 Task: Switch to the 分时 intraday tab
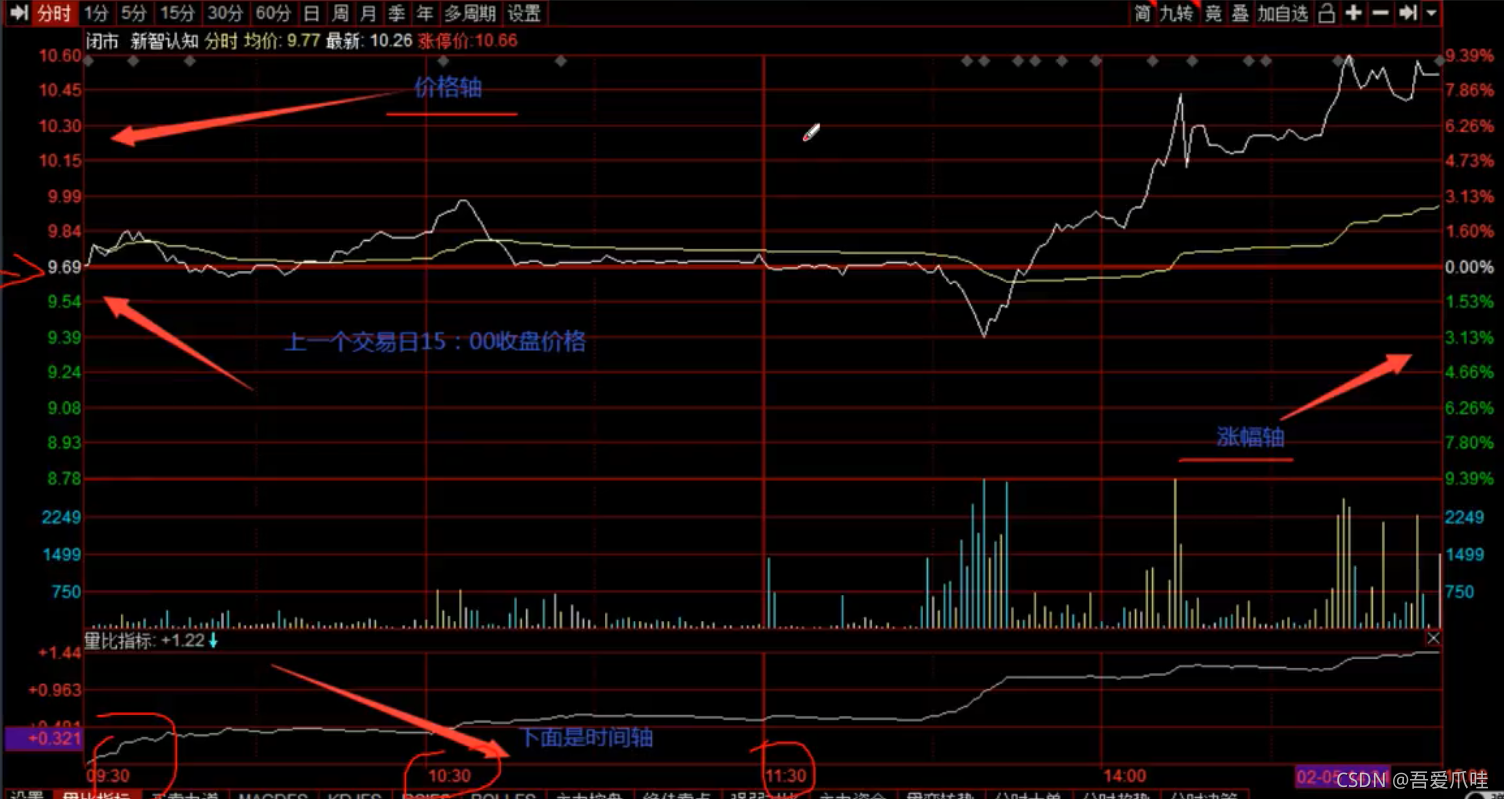tap(54, 13)
